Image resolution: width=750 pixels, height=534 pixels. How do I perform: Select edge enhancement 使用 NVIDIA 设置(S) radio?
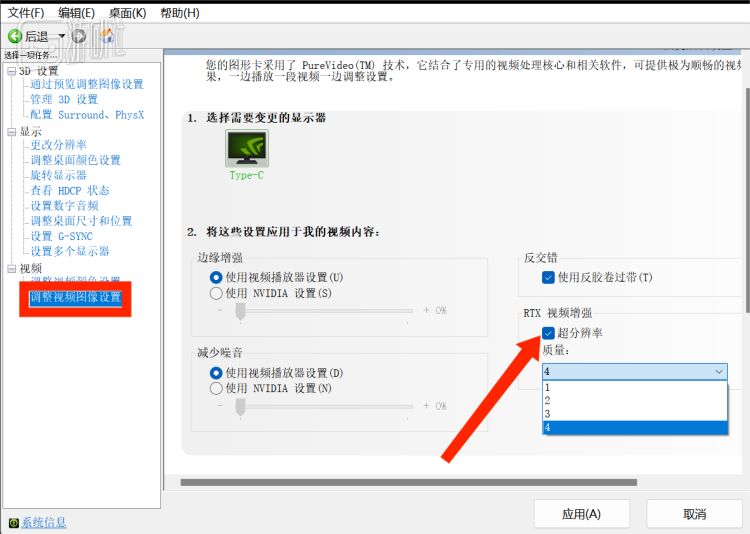click(x=216, y=293)
